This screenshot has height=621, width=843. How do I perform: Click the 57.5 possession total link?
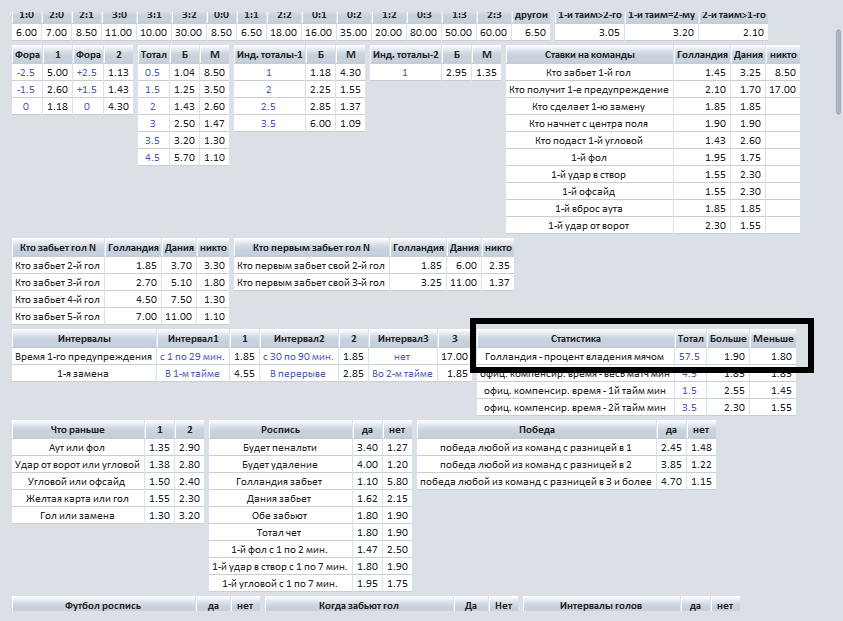pos(689,356)
